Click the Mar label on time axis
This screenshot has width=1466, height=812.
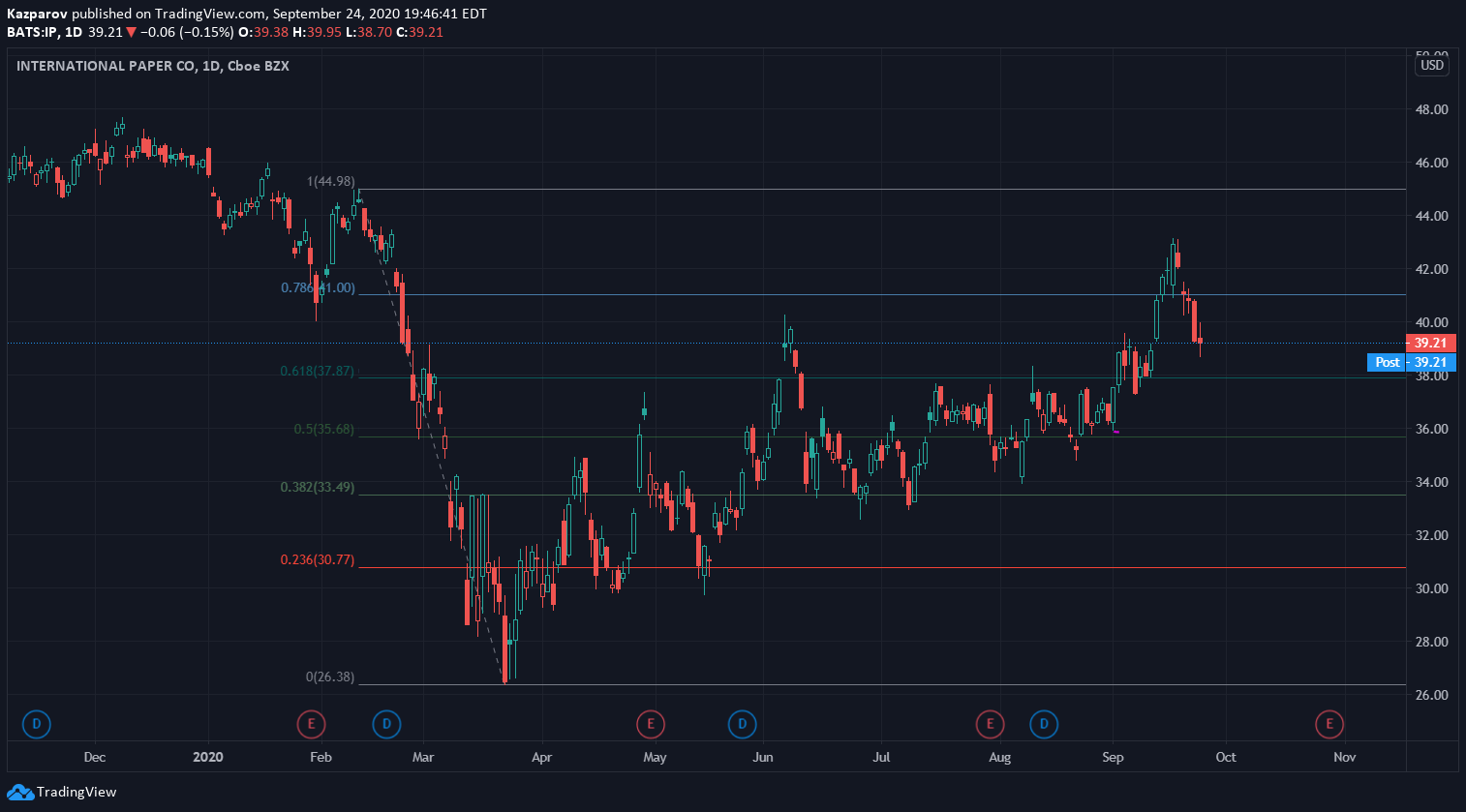[423, 758]
